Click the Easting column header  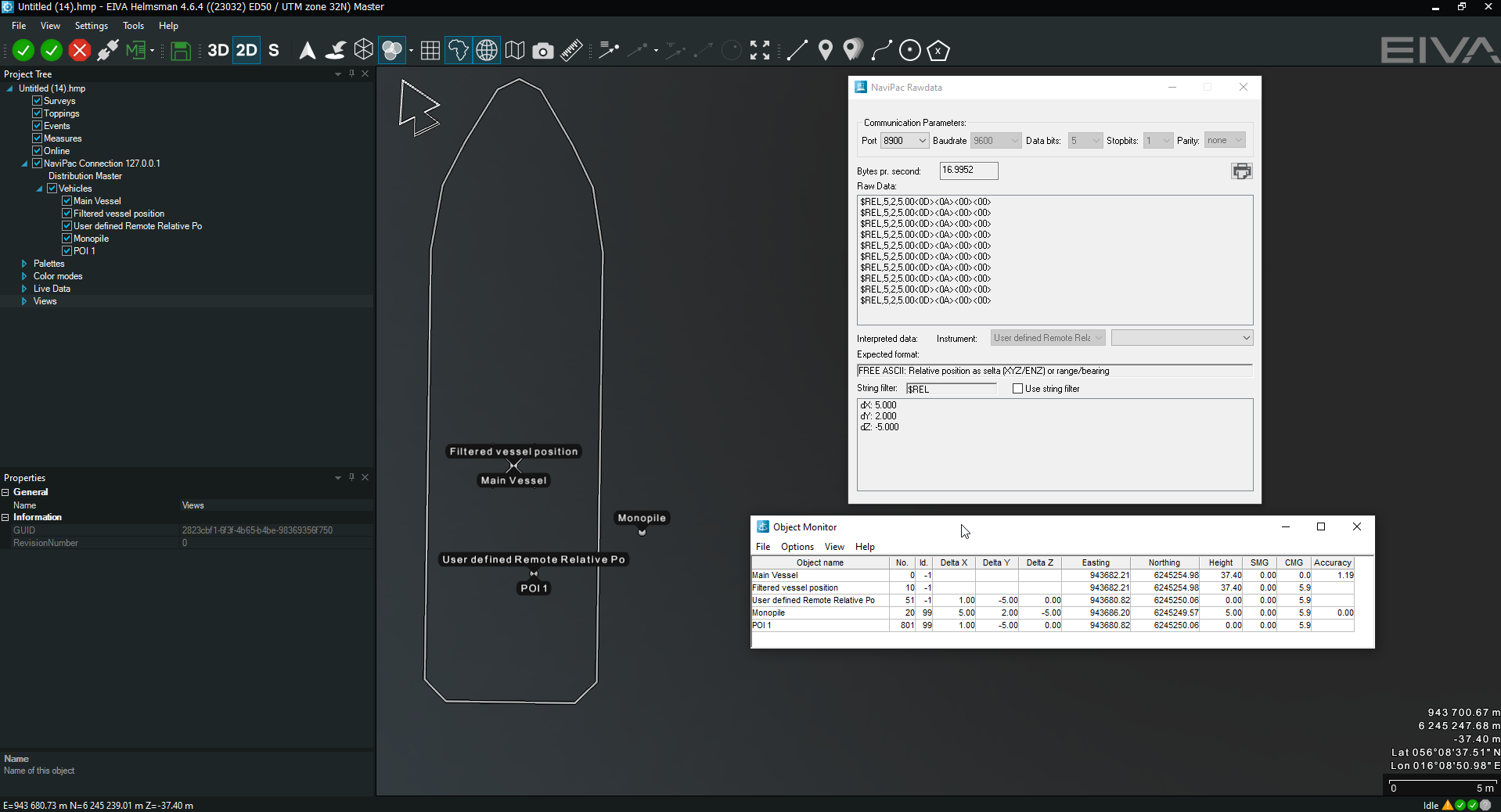tap(1095, 562)
